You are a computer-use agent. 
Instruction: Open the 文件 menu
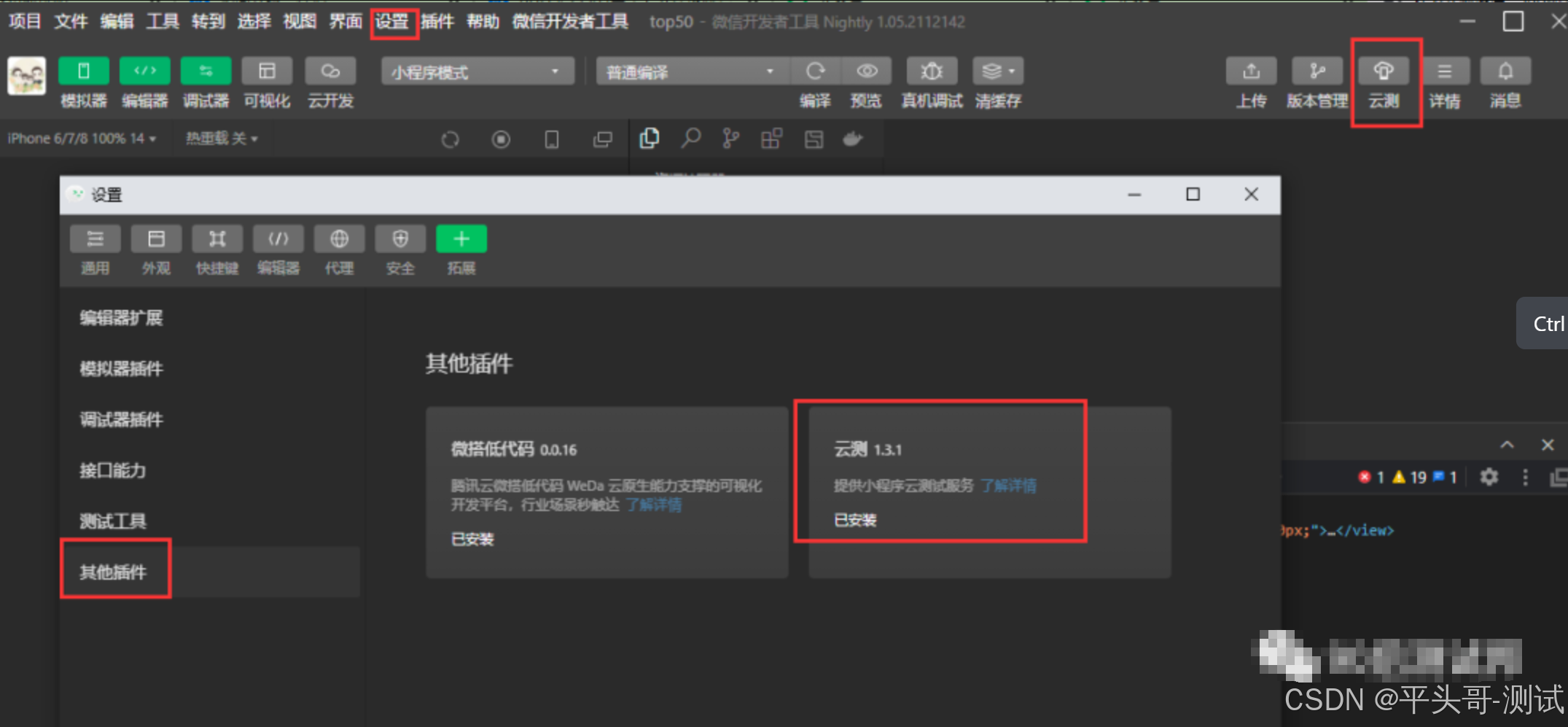click(x=71, y=21)
